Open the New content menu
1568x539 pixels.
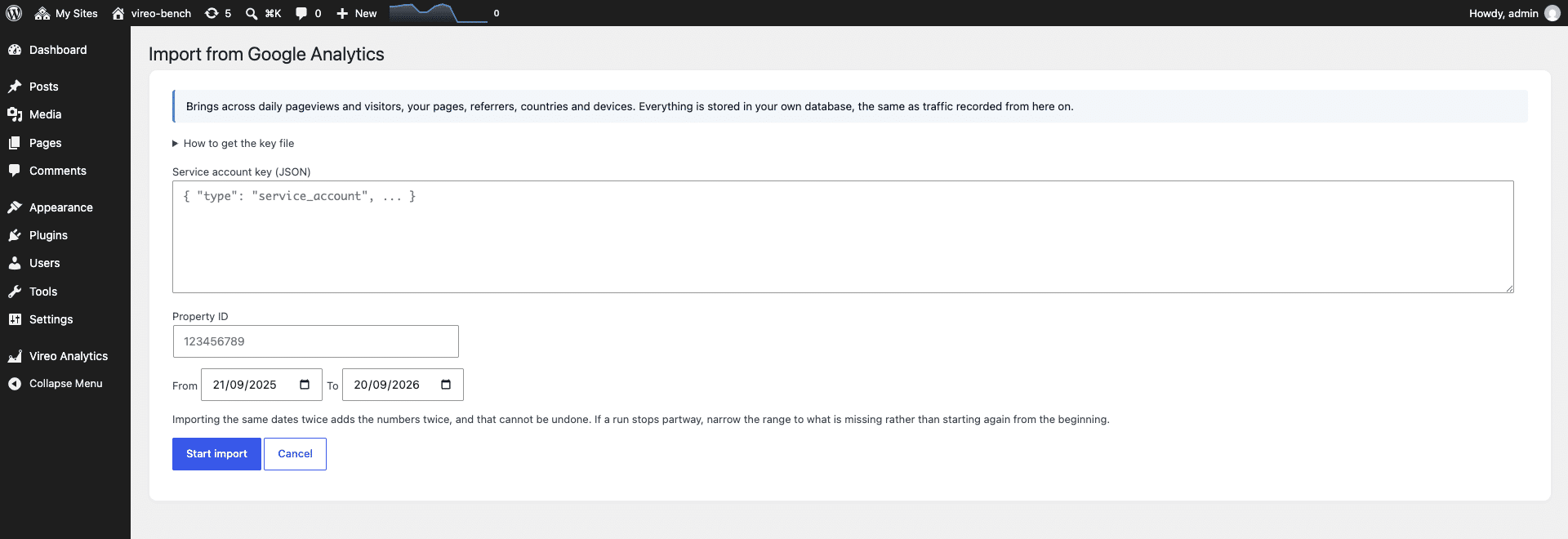tap(356, 13)
